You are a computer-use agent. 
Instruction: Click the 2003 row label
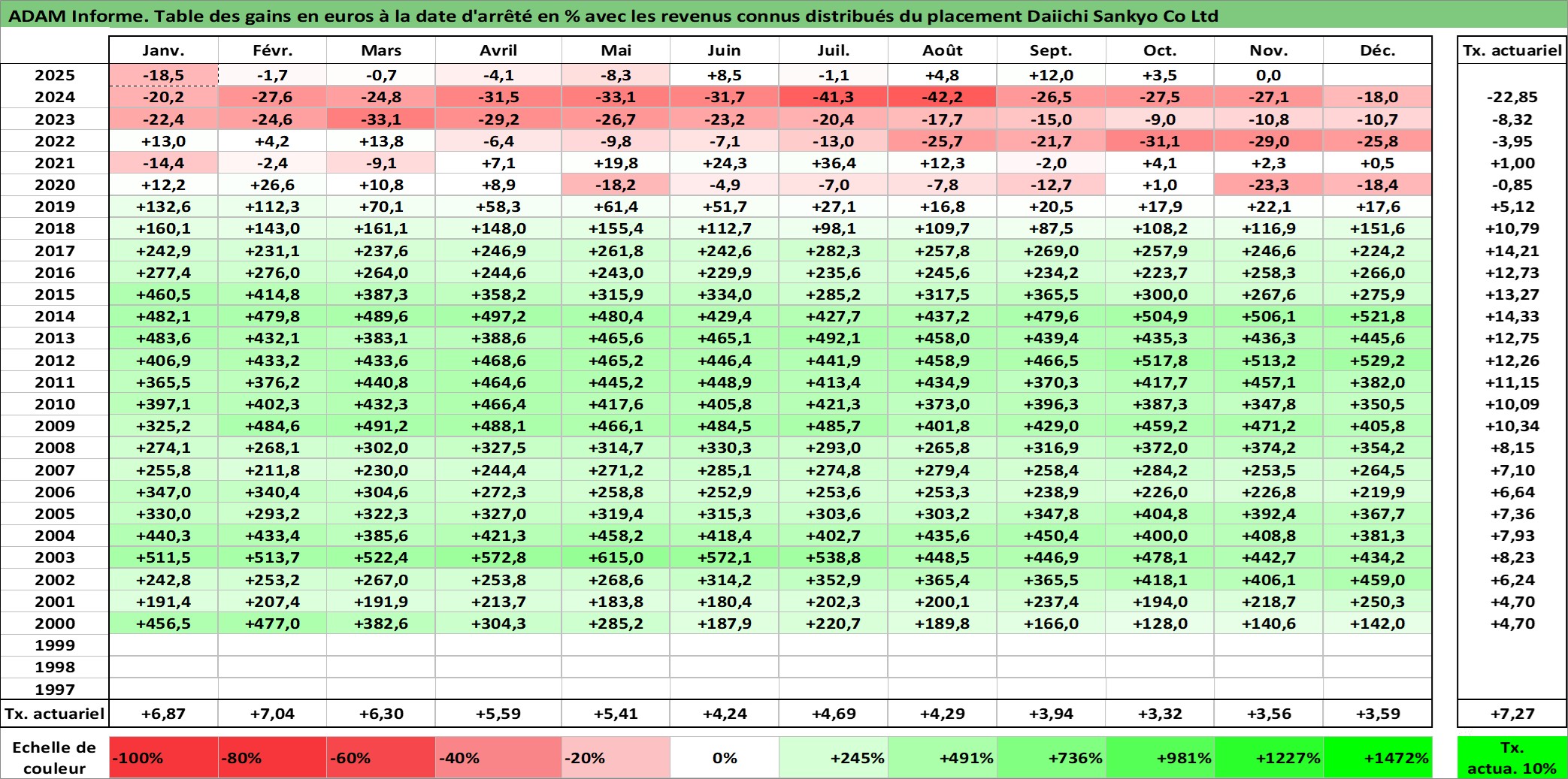55,557
